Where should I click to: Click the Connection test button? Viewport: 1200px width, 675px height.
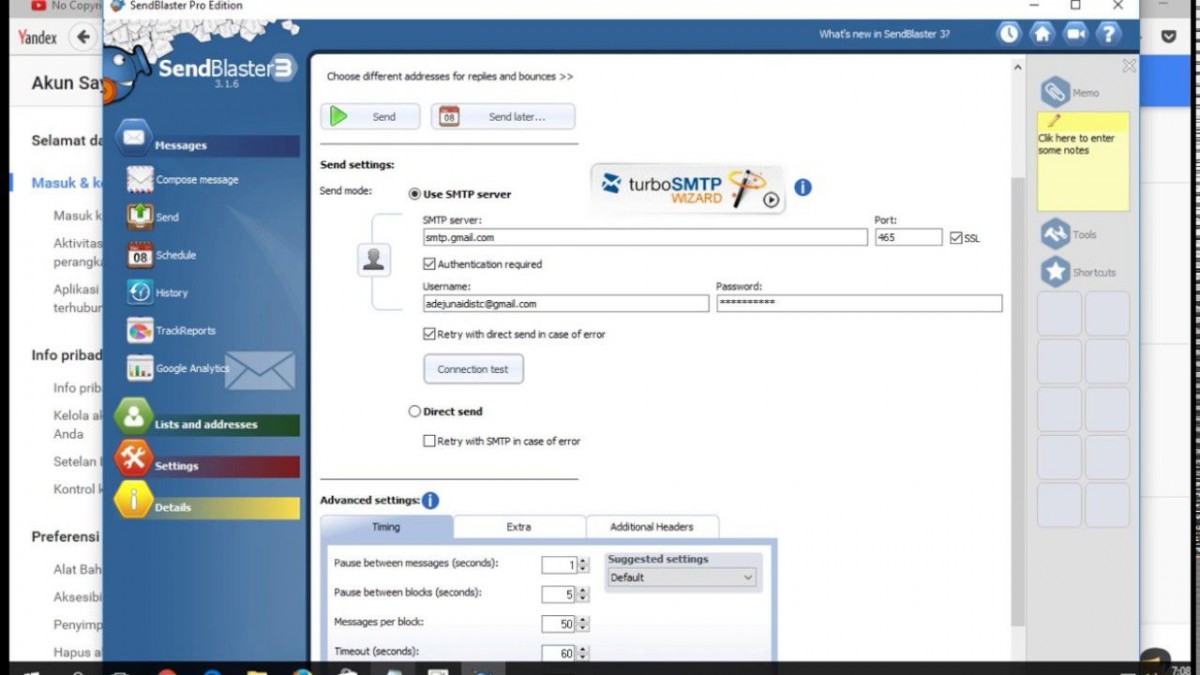pyautogui.click(x=473, y=369)
